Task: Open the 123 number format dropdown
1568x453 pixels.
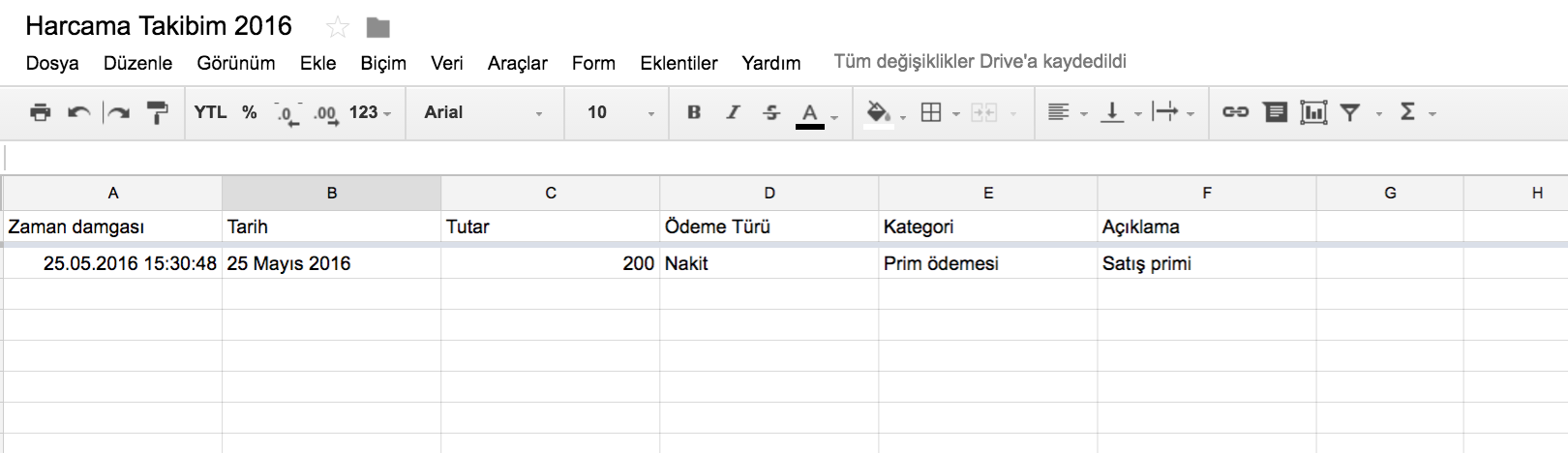Action: [x=370, y=112]
